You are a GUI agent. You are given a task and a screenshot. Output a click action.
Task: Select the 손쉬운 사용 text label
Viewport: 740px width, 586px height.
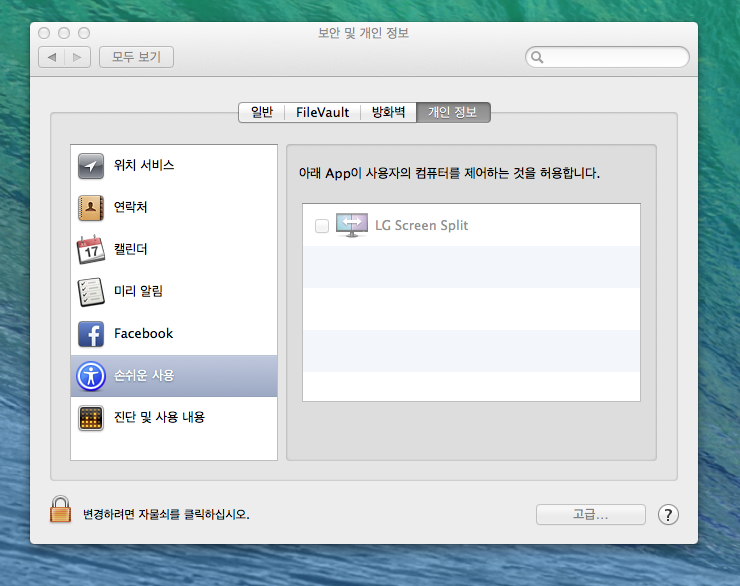(x=144, y=376)
